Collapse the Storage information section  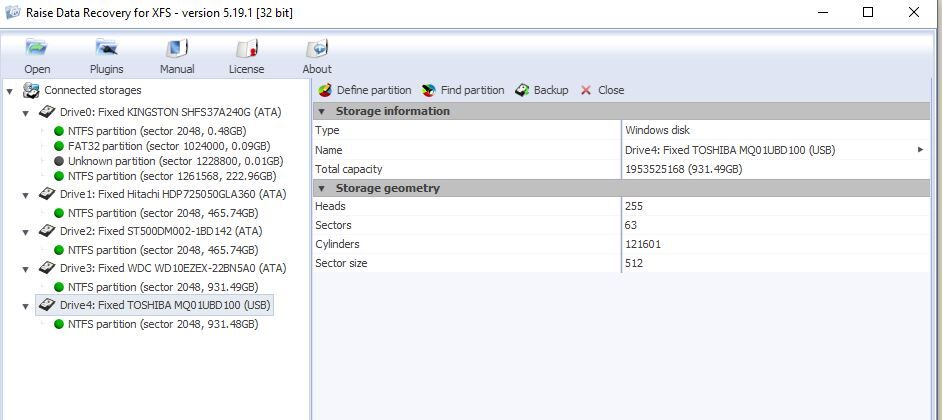pos(321,111)
